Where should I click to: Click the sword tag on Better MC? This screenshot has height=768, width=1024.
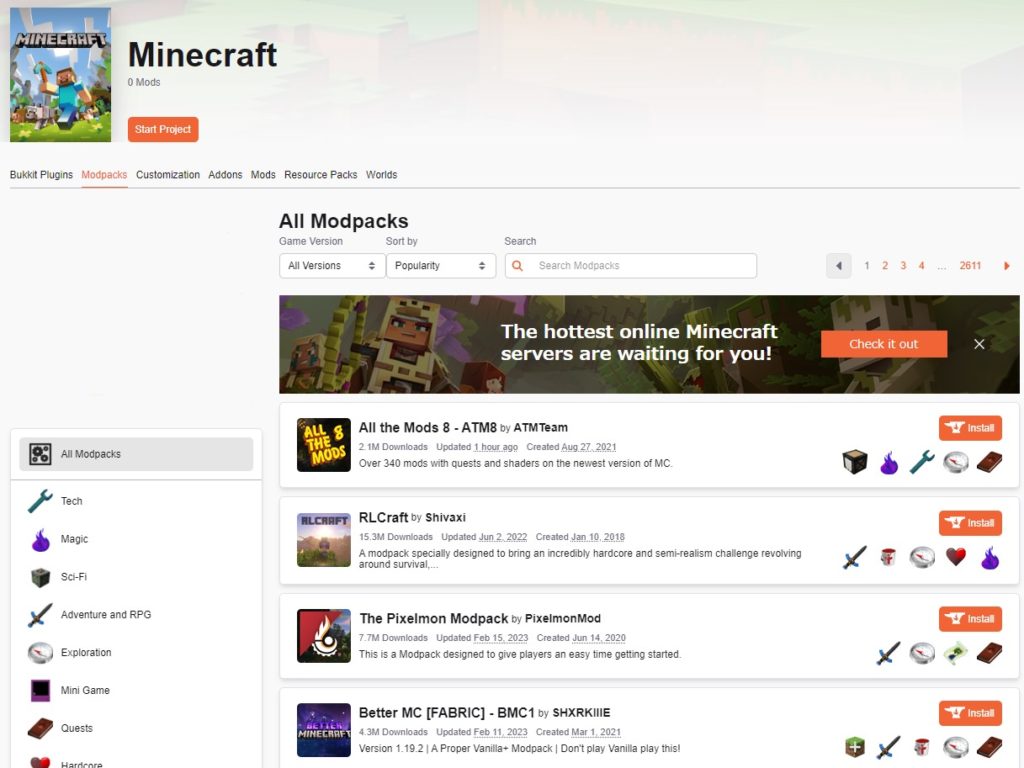[x=888, y=747]
